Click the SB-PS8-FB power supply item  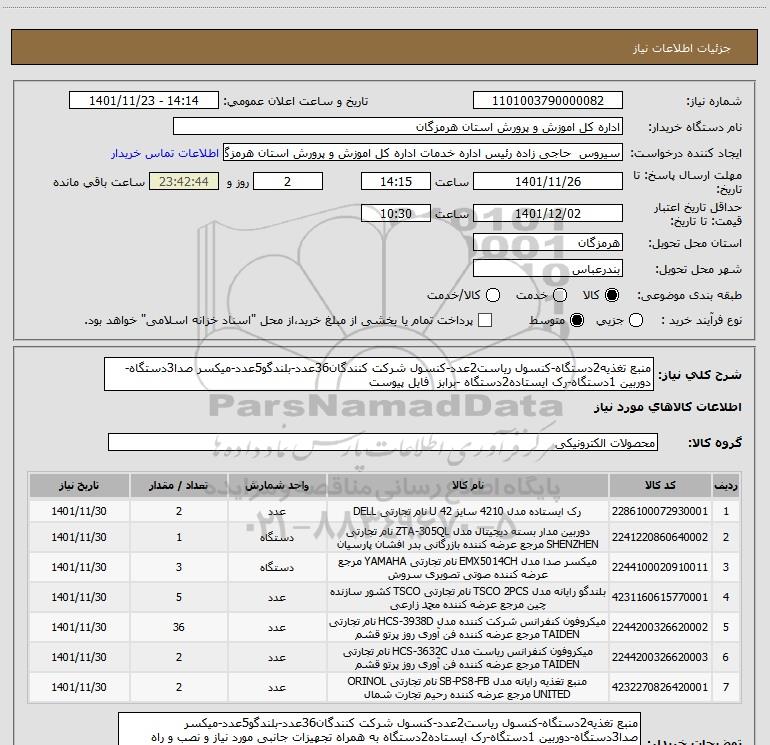[x=468, y=688]
